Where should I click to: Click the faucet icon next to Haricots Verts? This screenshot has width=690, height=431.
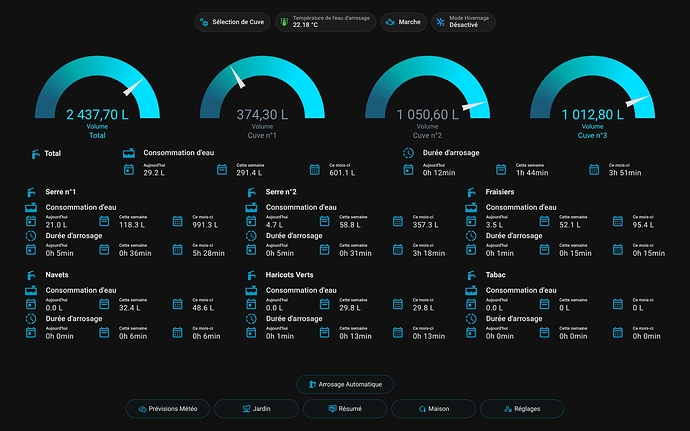tap(251, 276)
